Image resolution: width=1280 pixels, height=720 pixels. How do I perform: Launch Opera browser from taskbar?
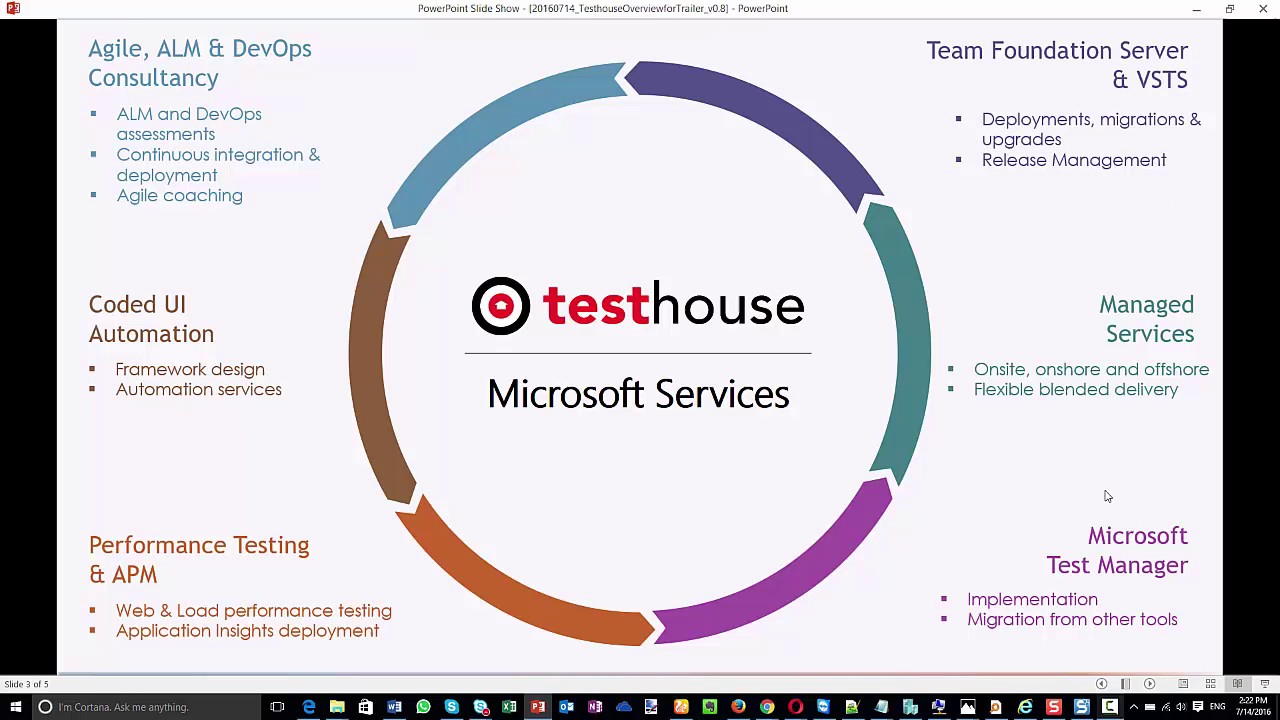[x=795, y=707]
